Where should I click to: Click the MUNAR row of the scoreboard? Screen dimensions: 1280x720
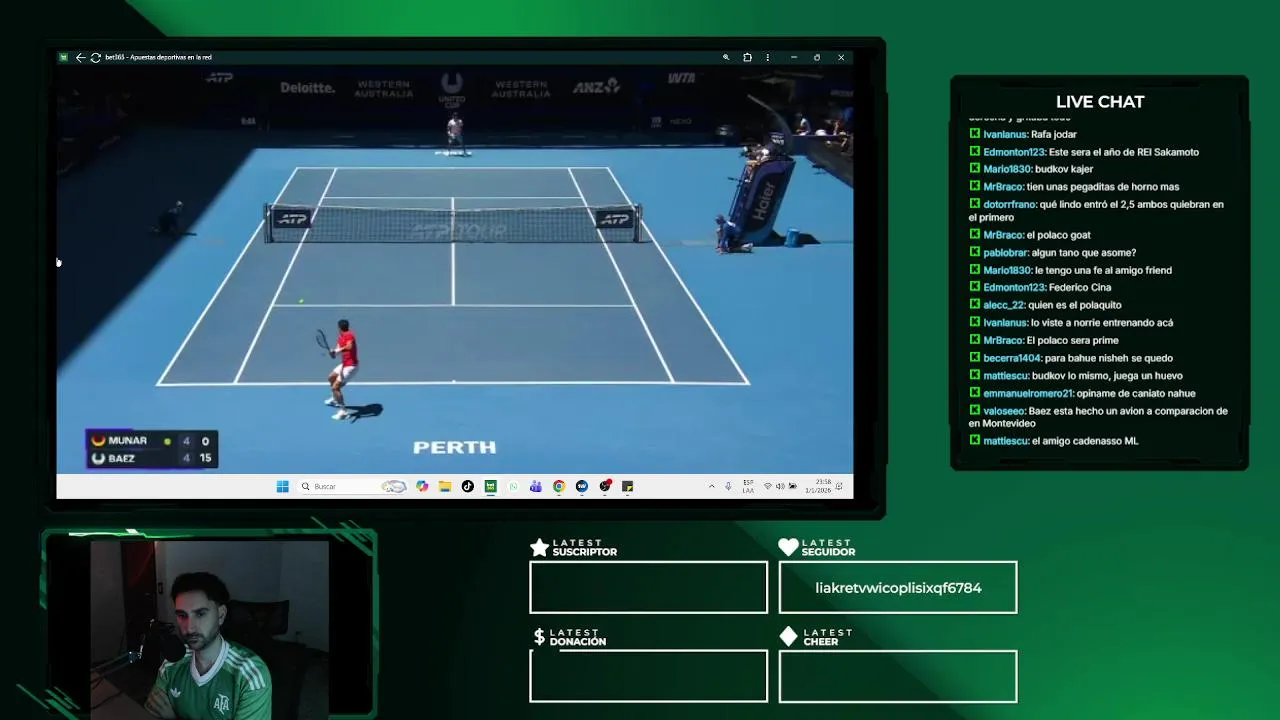[152, 440]
